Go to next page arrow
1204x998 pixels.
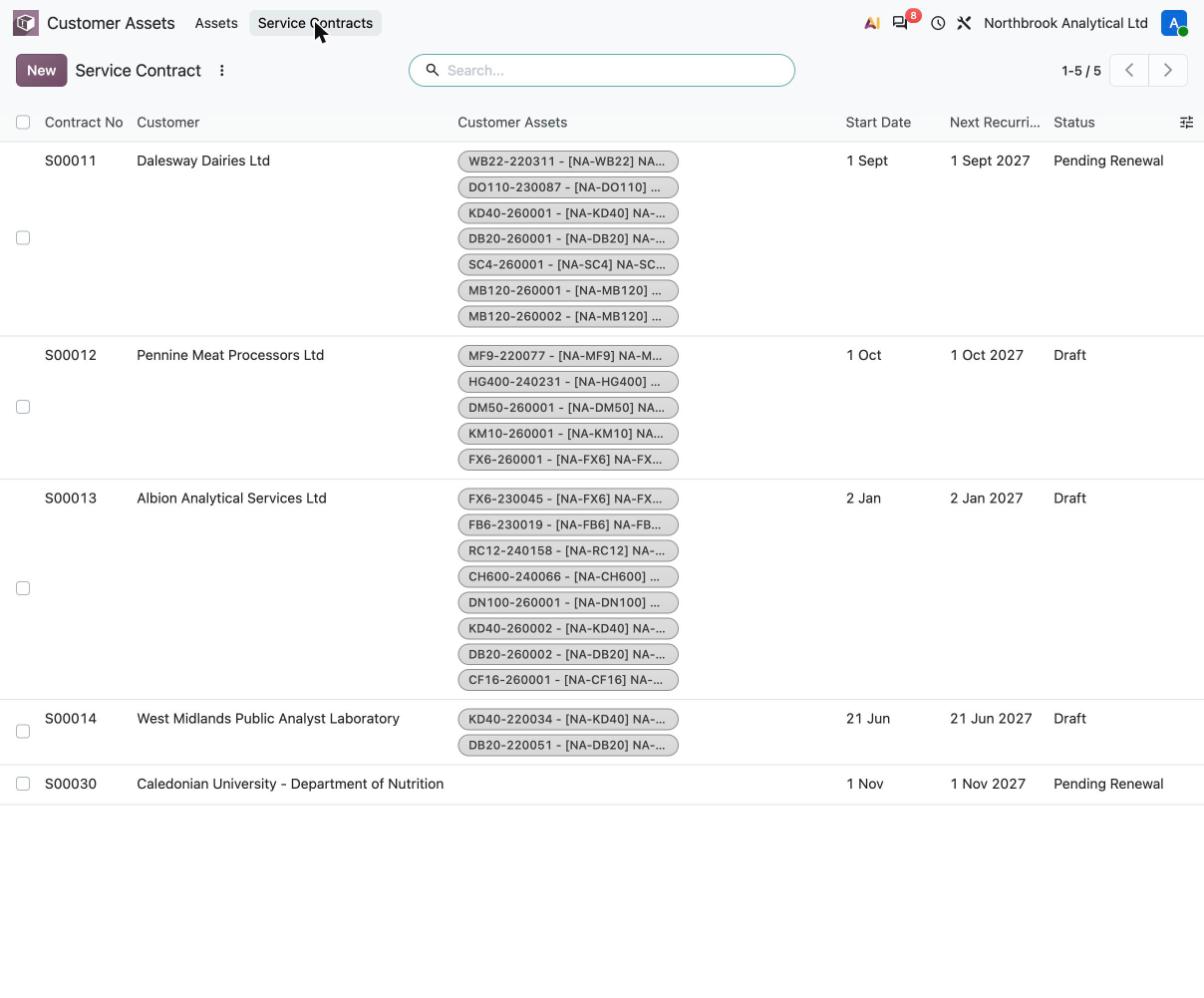pyautogui.click(x=1167, y=71)
